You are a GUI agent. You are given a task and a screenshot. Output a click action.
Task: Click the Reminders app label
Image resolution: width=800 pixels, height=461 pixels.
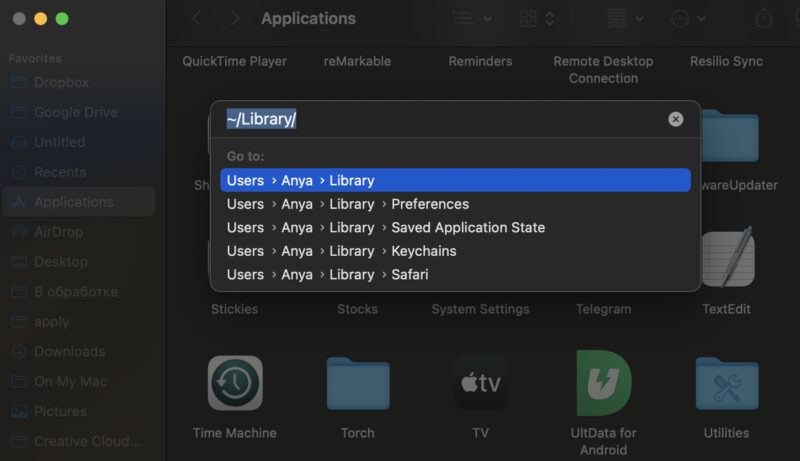point(480,61)
